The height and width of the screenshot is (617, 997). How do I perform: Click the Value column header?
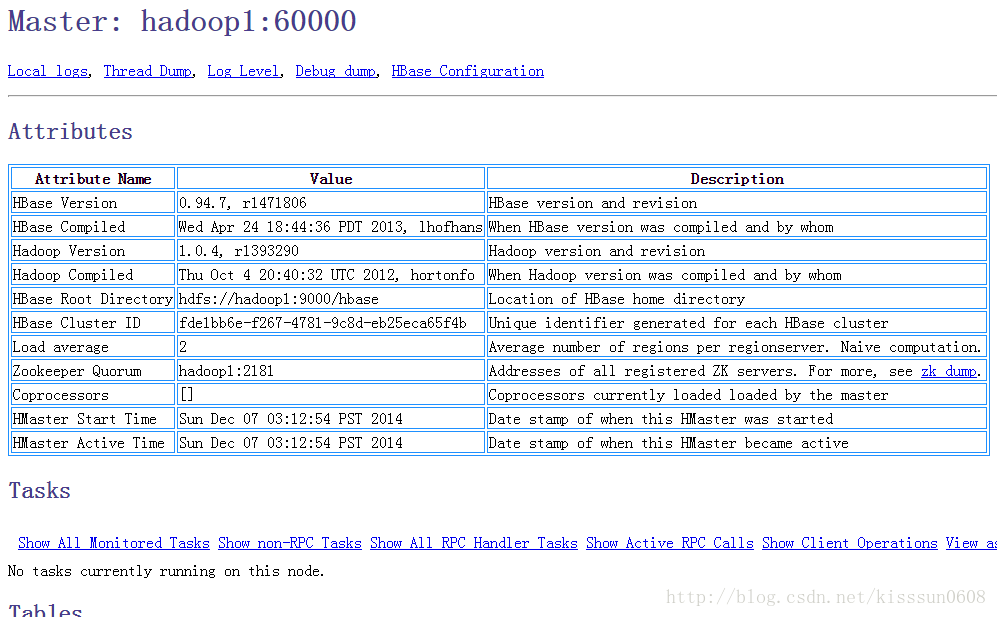click(x=331, y=179)
